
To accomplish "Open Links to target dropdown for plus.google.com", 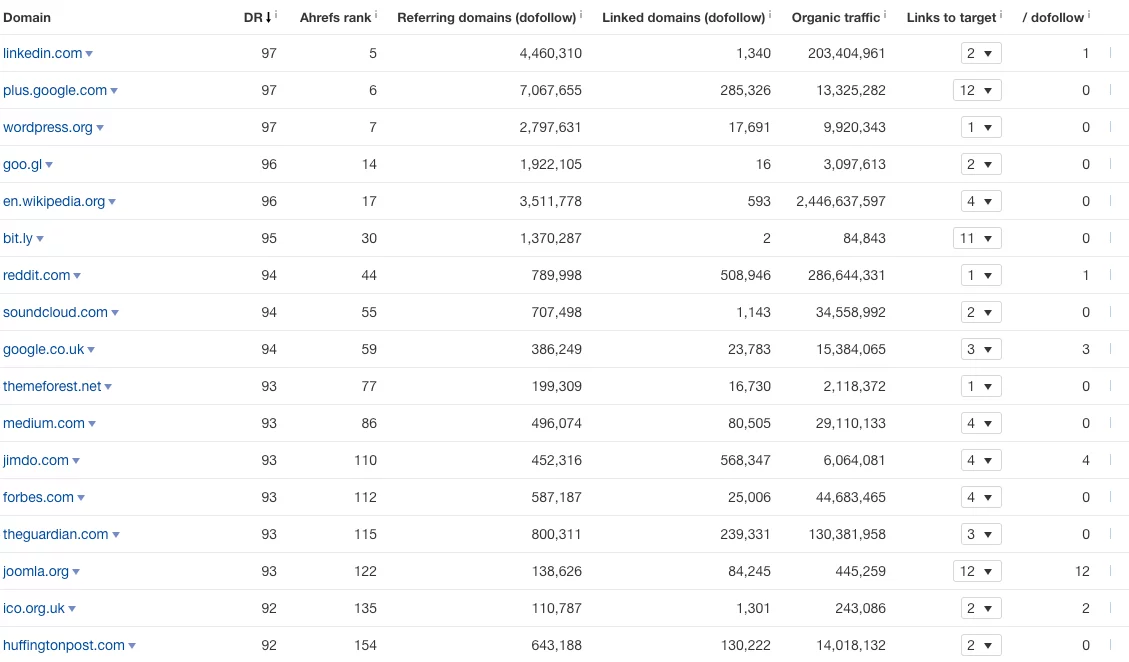I will tap(977, 91).
